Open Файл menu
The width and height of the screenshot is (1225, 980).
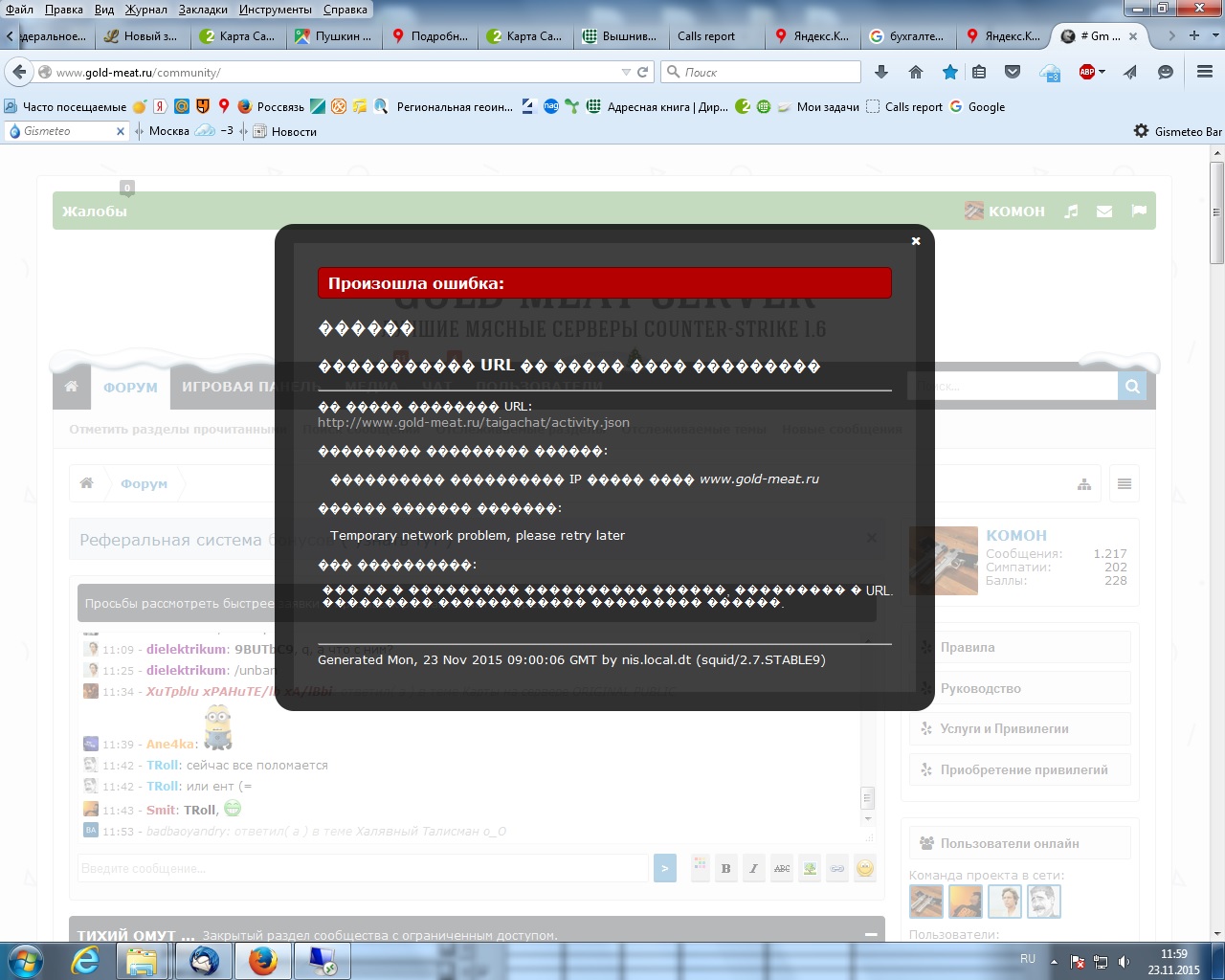(19, 10)
